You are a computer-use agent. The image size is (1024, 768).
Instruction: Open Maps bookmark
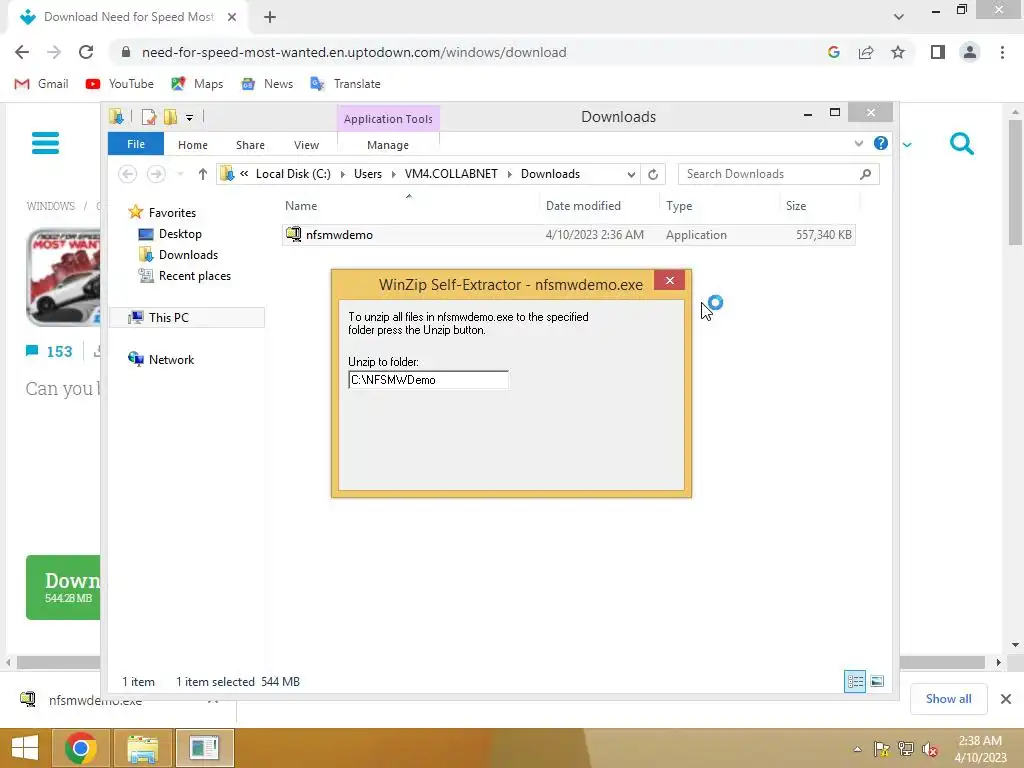tap(197, 84)
